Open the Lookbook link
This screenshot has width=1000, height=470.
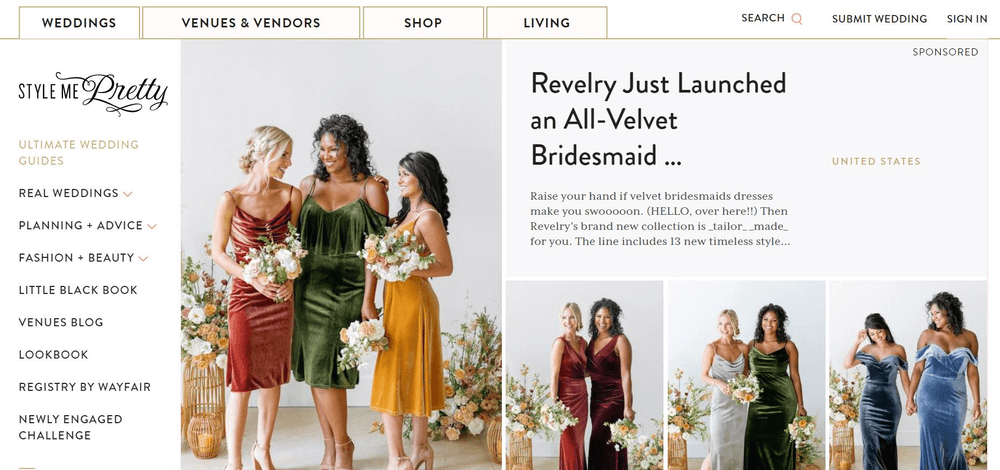(54, 355)
